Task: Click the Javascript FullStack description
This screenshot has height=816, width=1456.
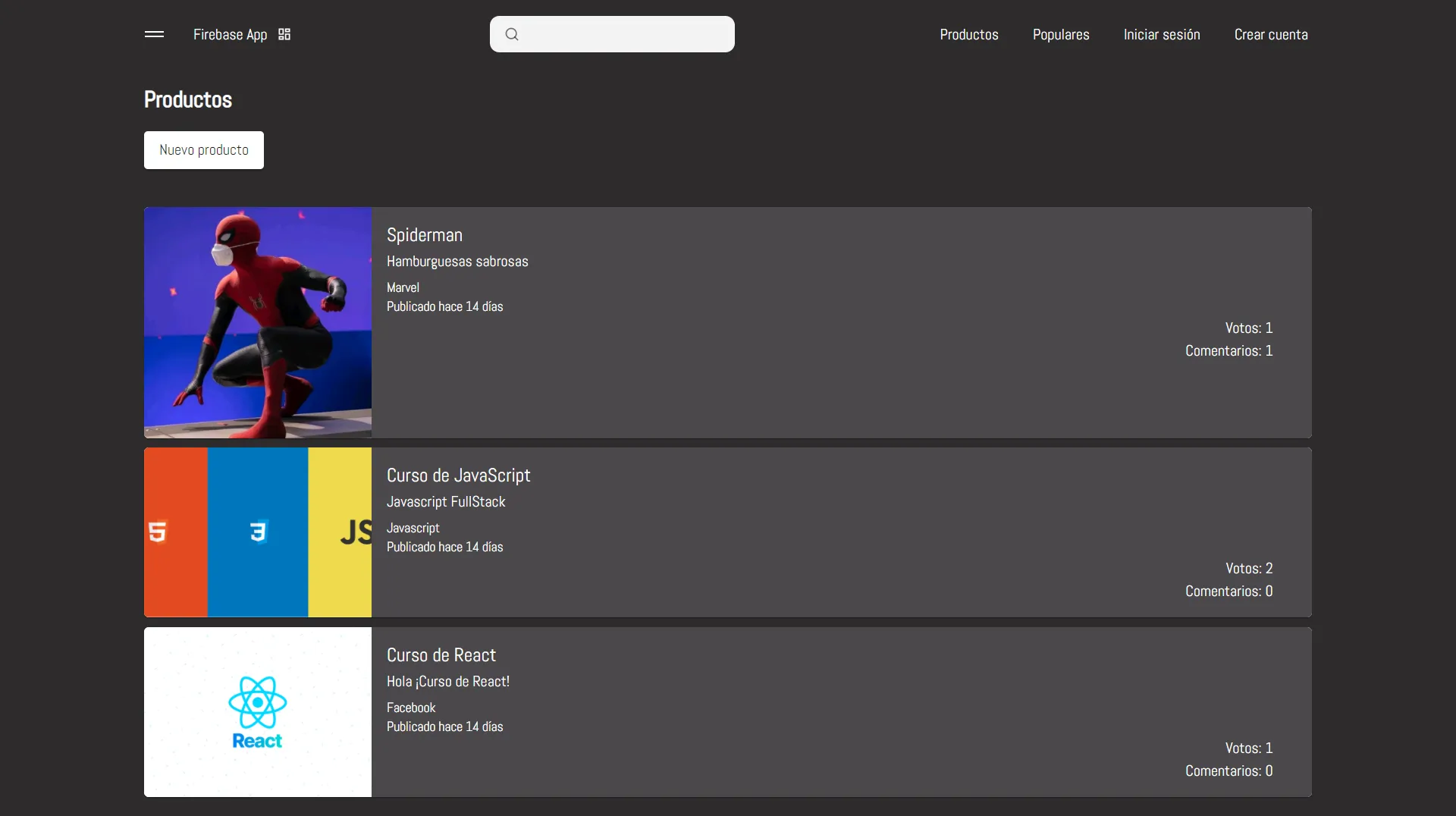Action: point(446,501)
